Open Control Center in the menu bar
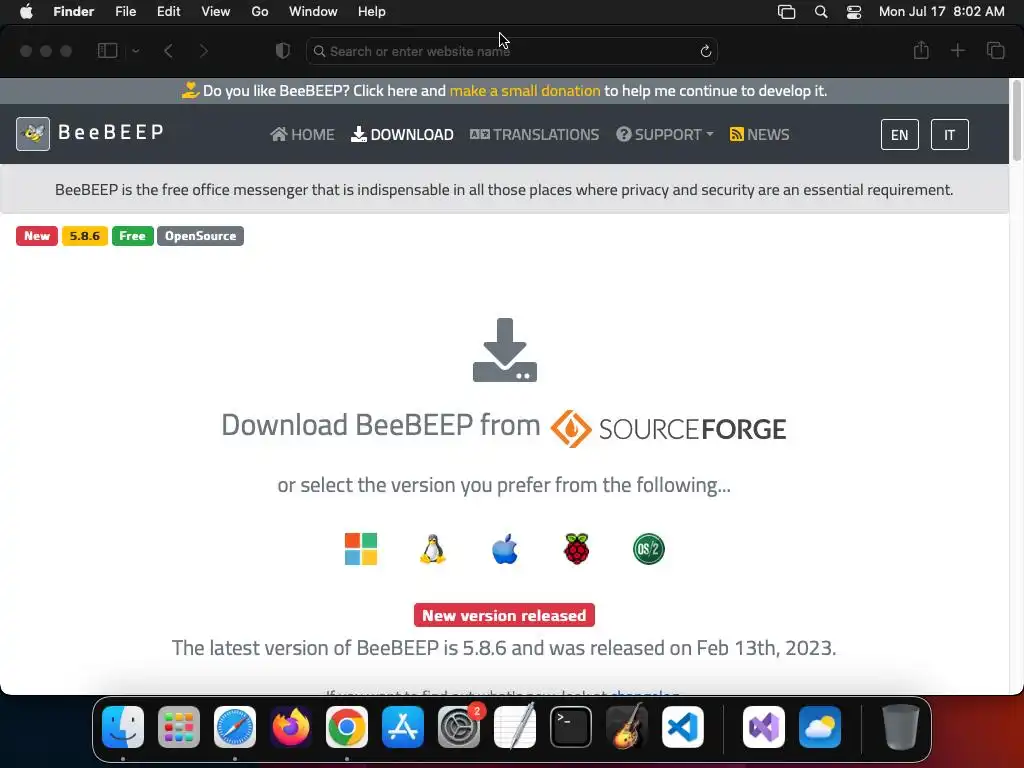Image resolution: width=1024 pixels, height=768 pixels. pyautogui.click(x=854, y=12)
